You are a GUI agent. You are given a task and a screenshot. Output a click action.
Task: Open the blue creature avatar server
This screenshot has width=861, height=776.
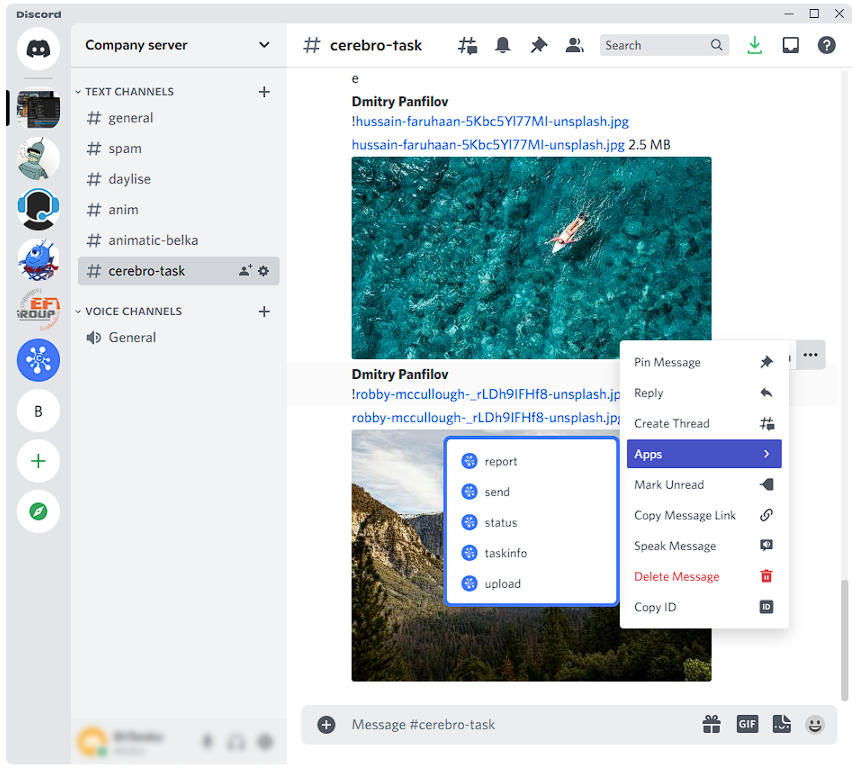click(38, 260)
